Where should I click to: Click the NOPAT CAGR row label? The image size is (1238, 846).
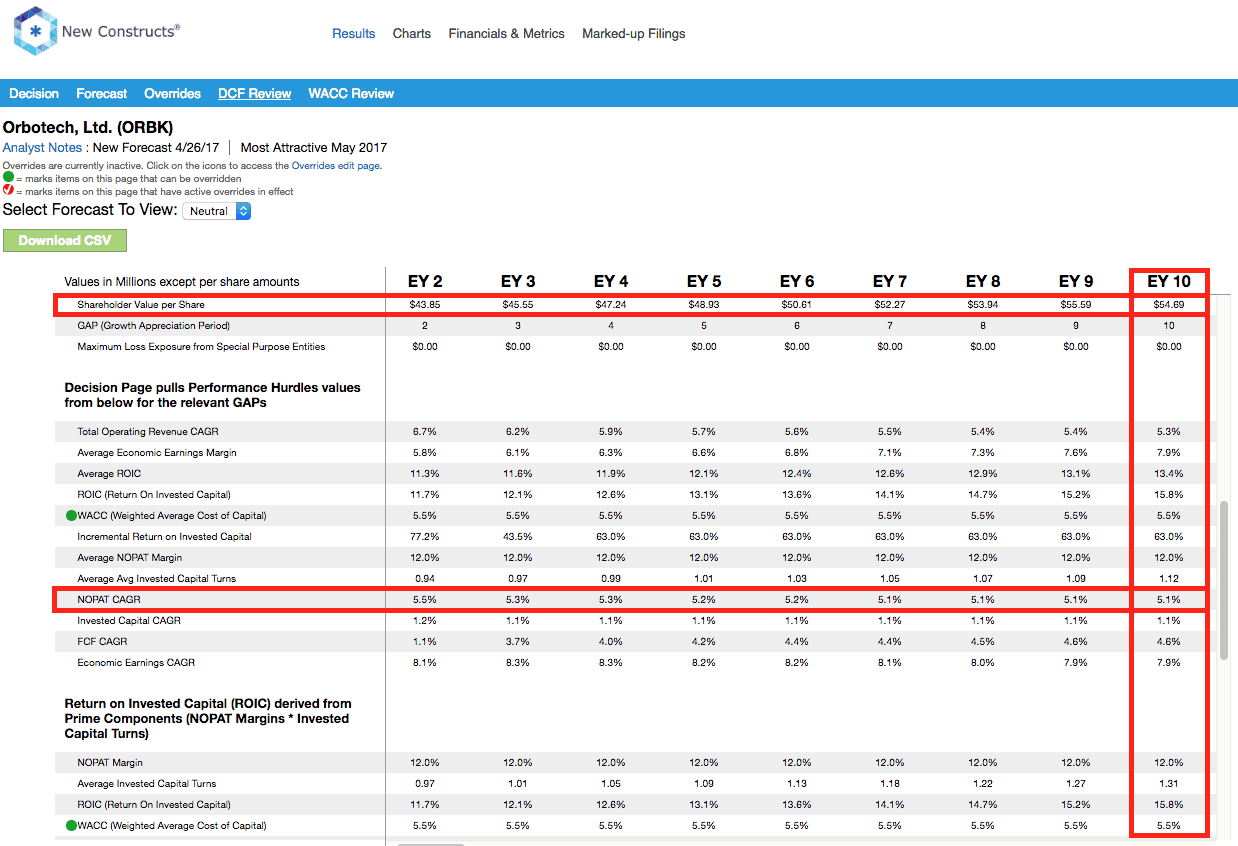[109, 599]
